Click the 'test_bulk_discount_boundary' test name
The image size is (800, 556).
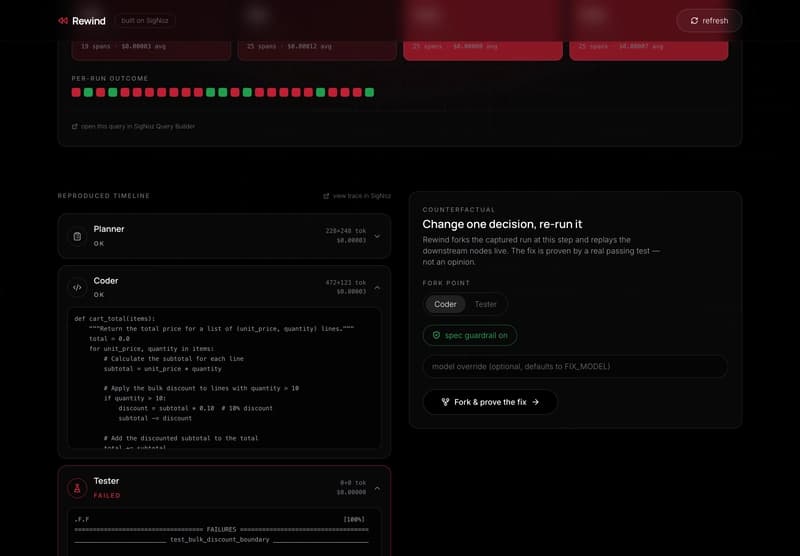coord(219,540)
